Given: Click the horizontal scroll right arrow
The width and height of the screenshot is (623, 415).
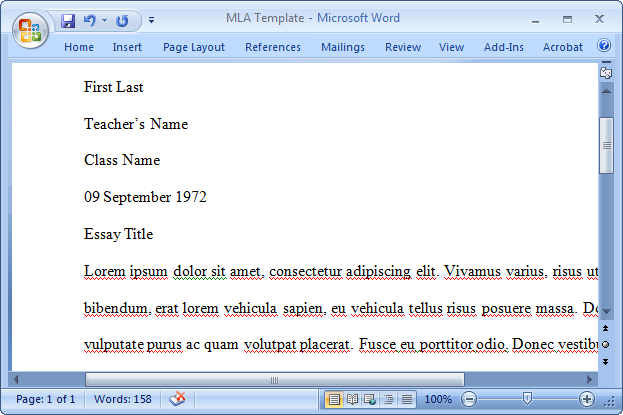Looking at the screenshot, I should [590, 380].
